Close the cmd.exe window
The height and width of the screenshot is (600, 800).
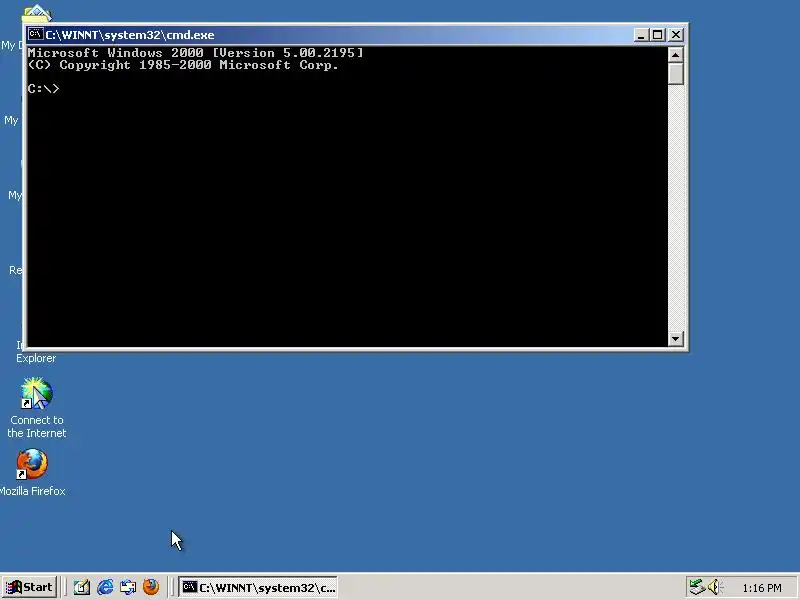(x=676, y=35)
